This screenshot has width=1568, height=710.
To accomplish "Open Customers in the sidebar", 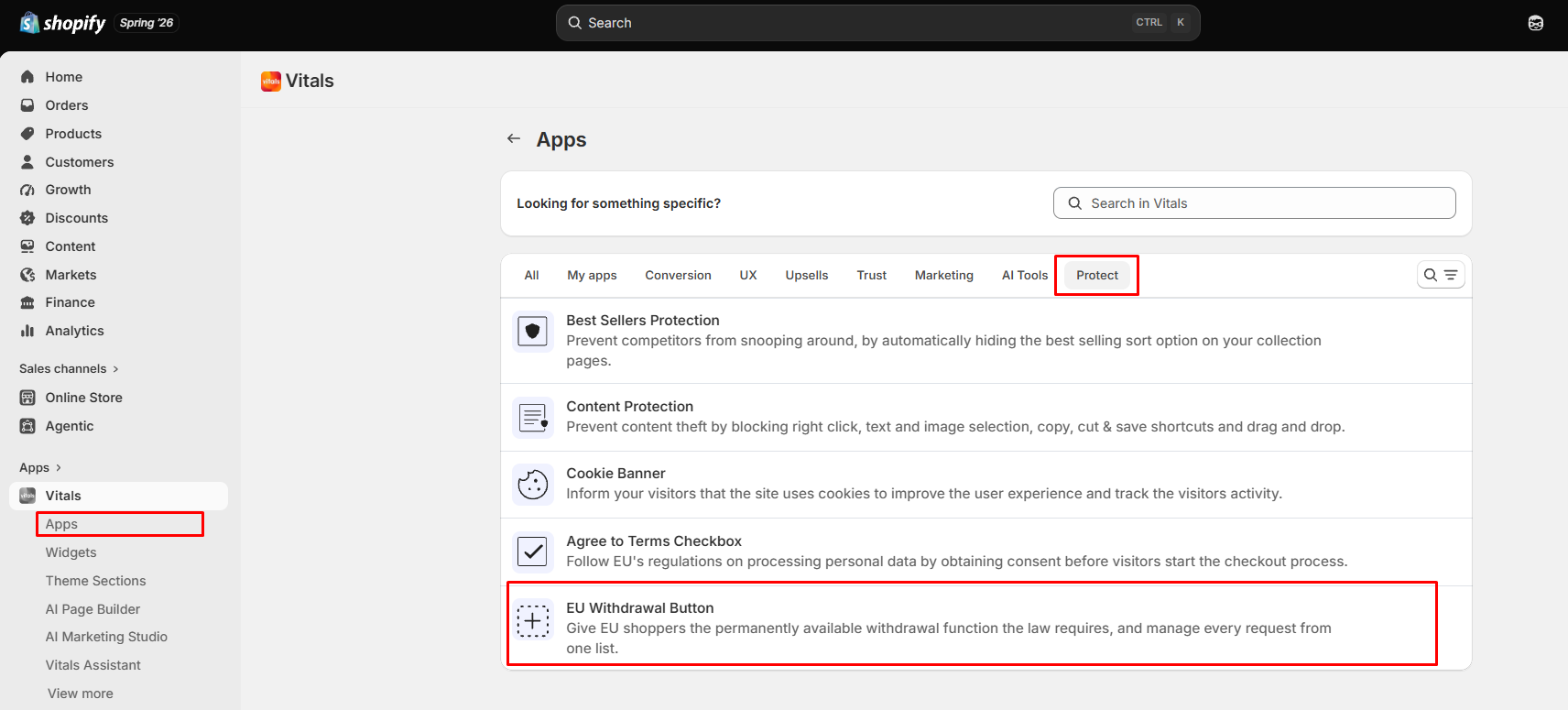I will (80, 162).
